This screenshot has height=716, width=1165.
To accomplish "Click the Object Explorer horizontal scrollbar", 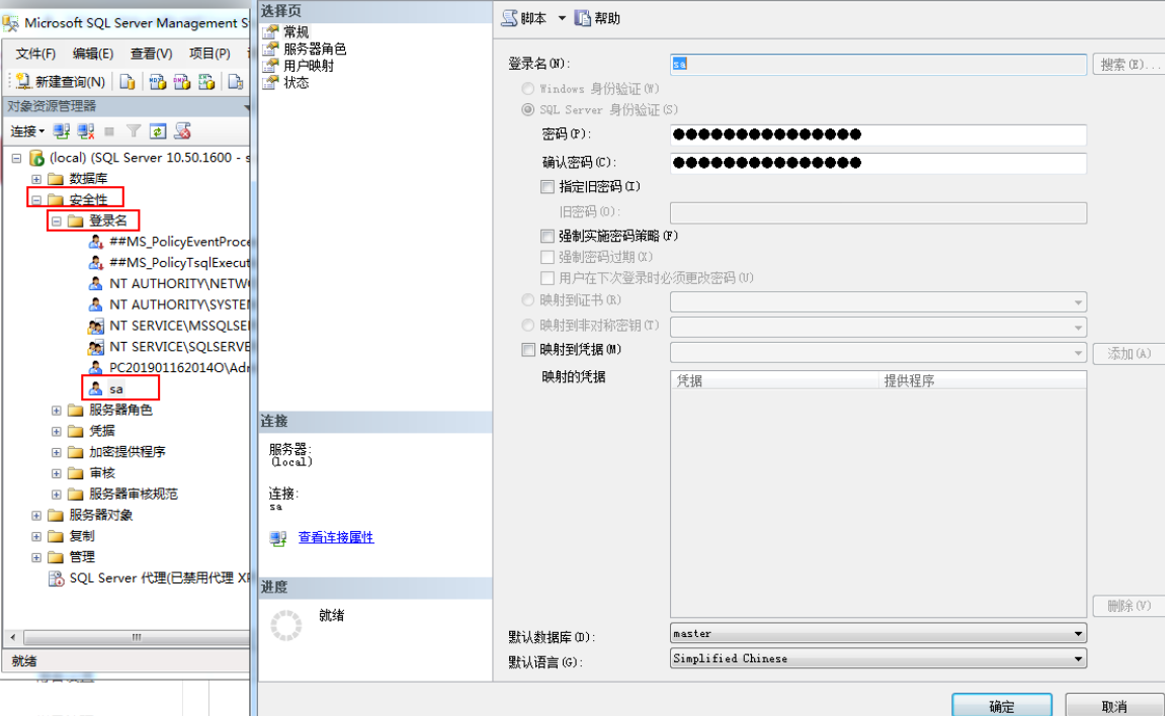I will [135, 637].
